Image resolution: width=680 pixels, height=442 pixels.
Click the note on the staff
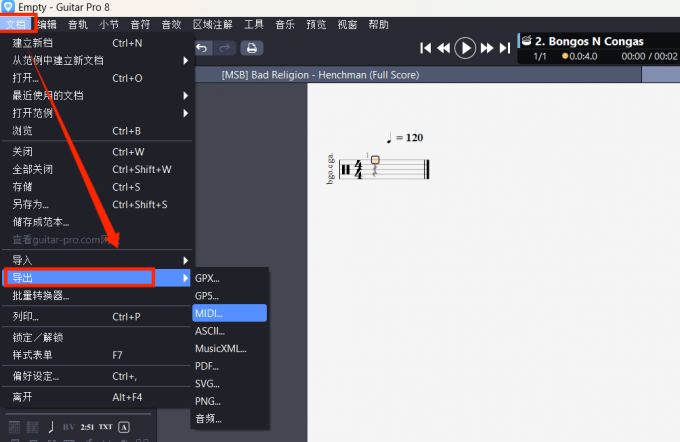pyautogui.click(x=375, y=161)
